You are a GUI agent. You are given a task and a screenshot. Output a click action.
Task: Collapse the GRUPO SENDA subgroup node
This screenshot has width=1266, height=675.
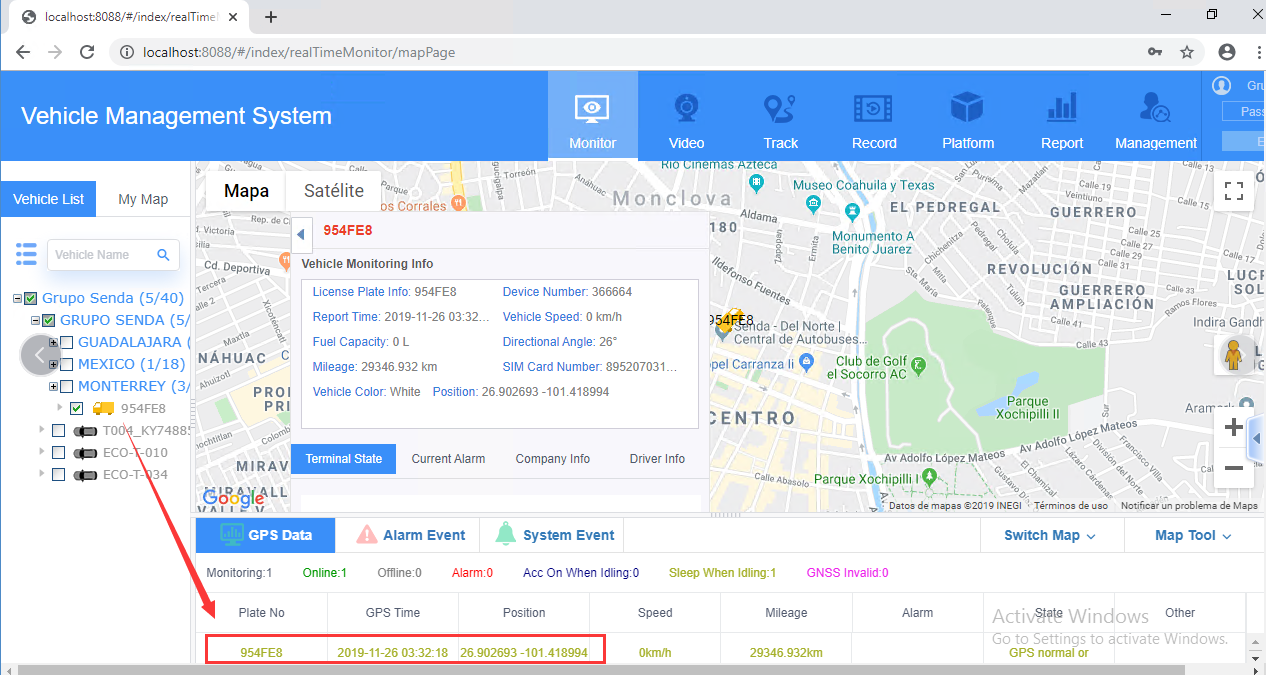(x=36, y=320)
